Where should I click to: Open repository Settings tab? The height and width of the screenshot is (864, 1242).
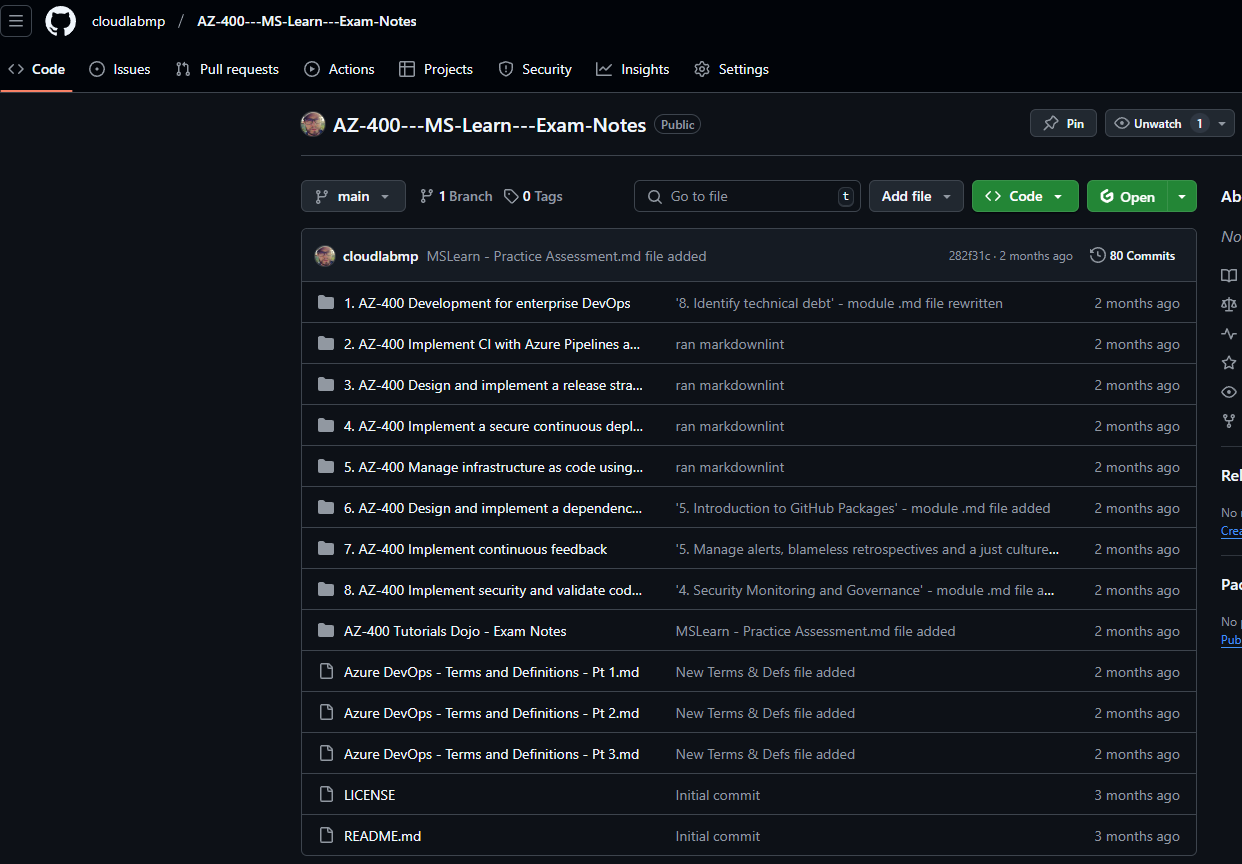click(731, 69)
